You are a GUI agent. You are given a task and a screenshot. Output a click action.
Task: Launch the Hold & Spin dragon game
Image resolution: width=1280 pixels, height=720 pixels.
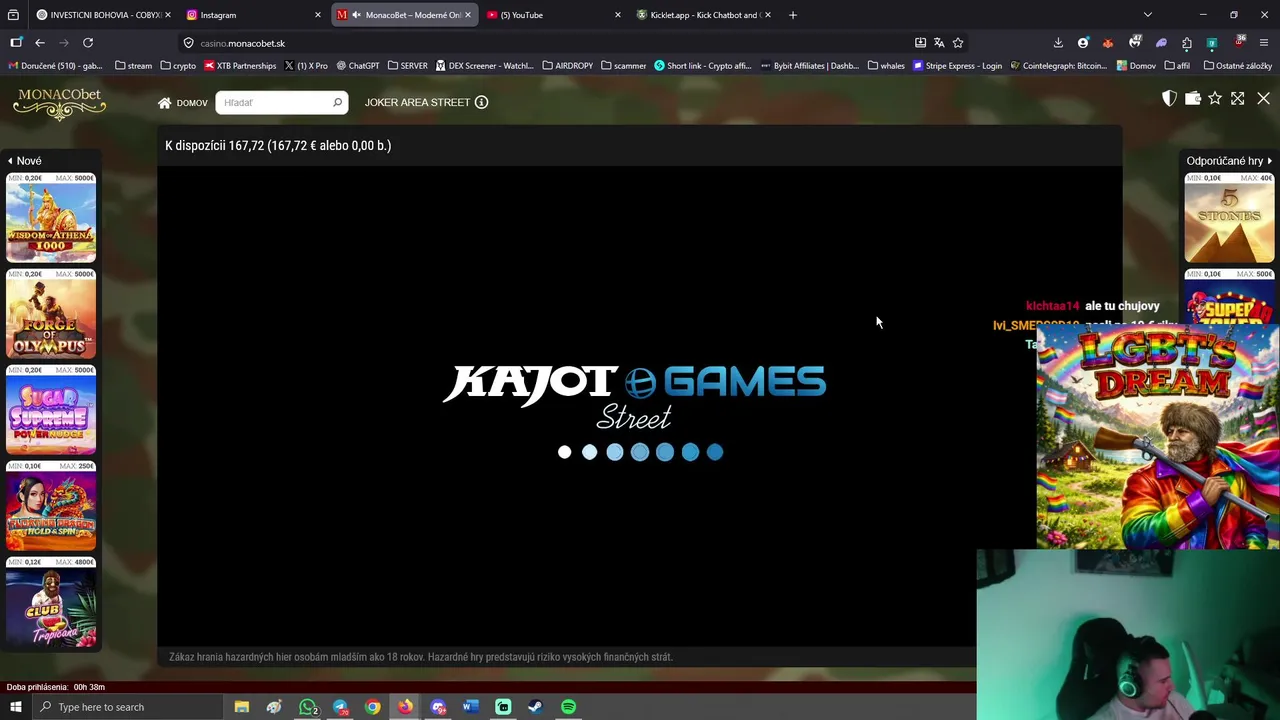click(x=51, y=506)
